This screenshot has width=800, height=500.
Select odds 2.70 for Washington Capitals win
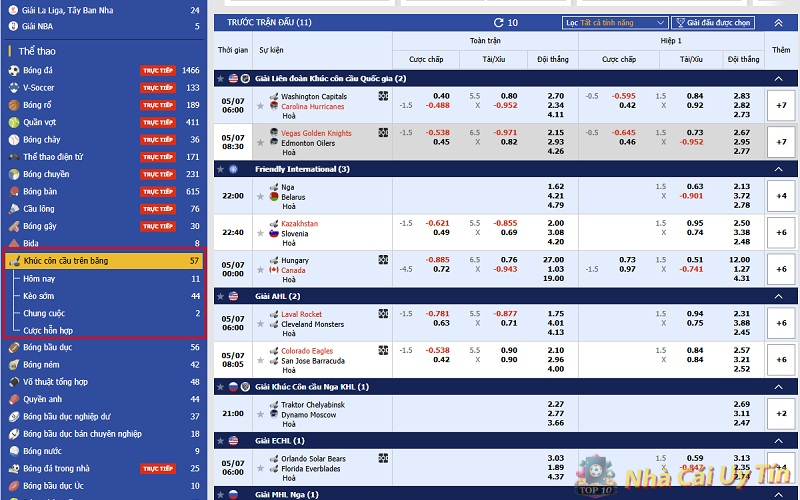tap(556, 96)
